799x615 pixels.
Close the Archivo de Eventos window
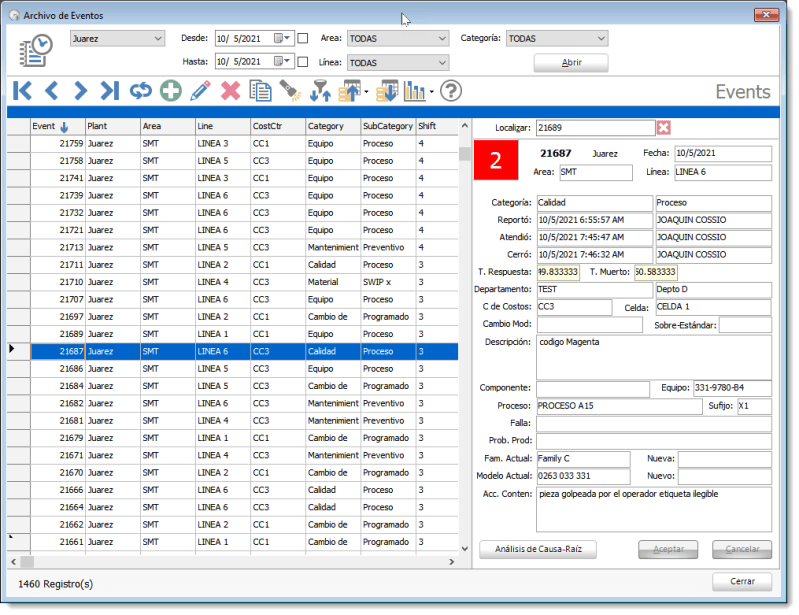click(766, 15)
